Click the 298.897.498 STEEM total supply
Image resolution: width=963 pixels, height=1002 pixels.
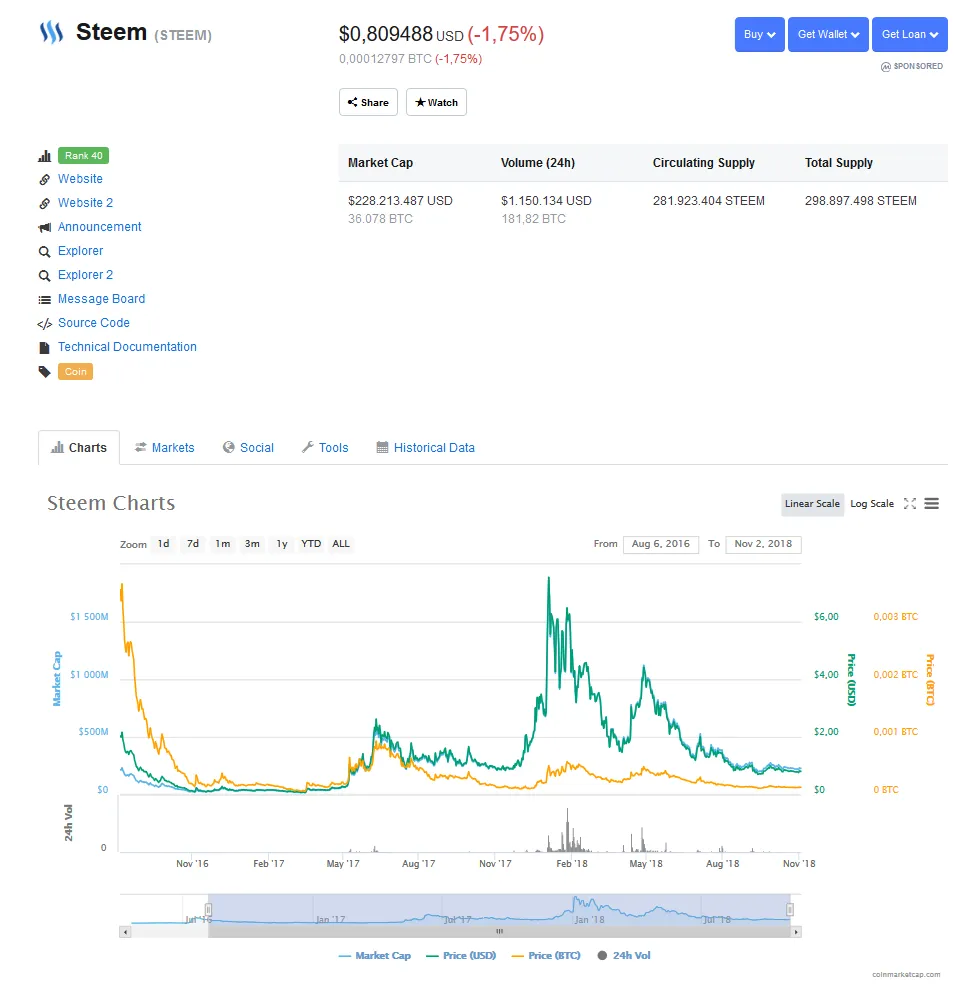tap(861, 201)
